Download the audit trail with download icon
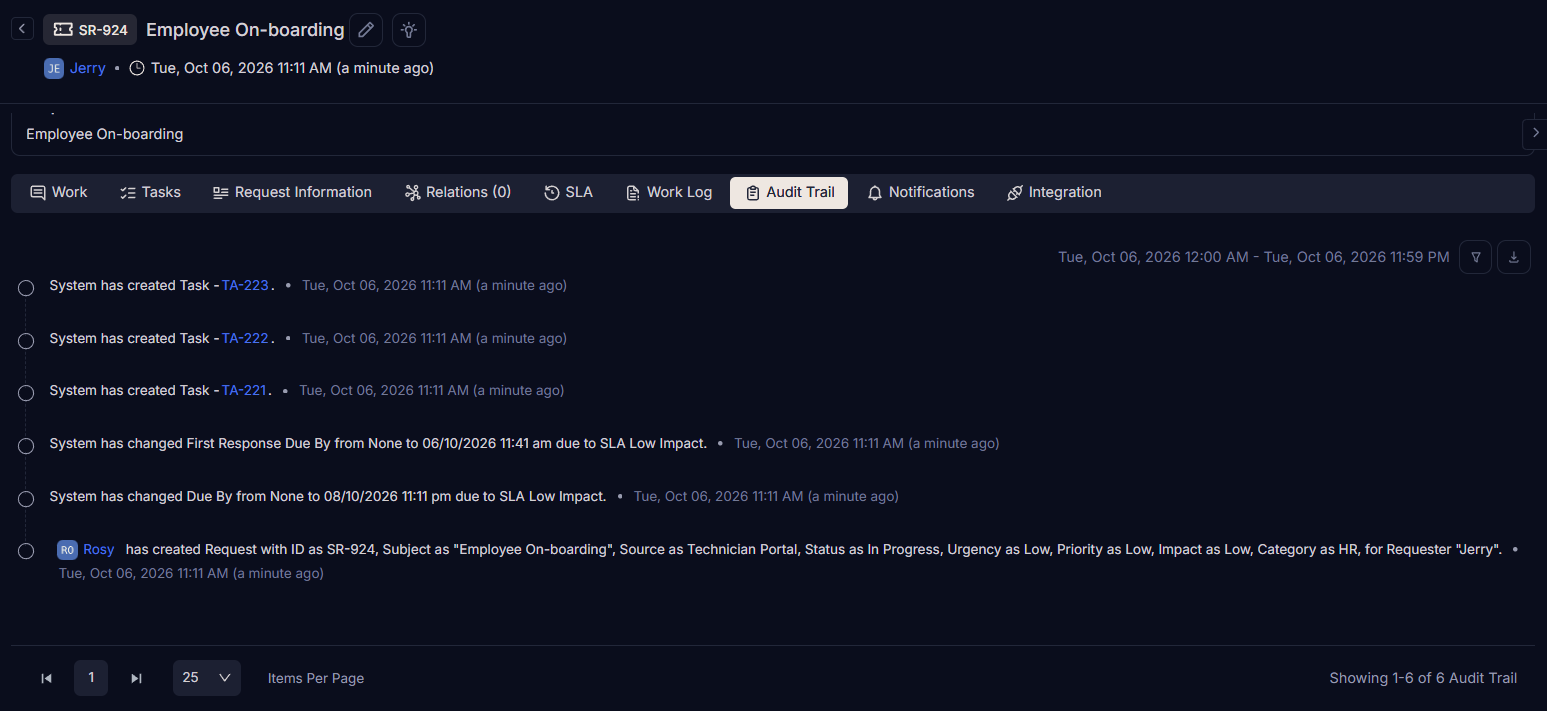 1514,257
